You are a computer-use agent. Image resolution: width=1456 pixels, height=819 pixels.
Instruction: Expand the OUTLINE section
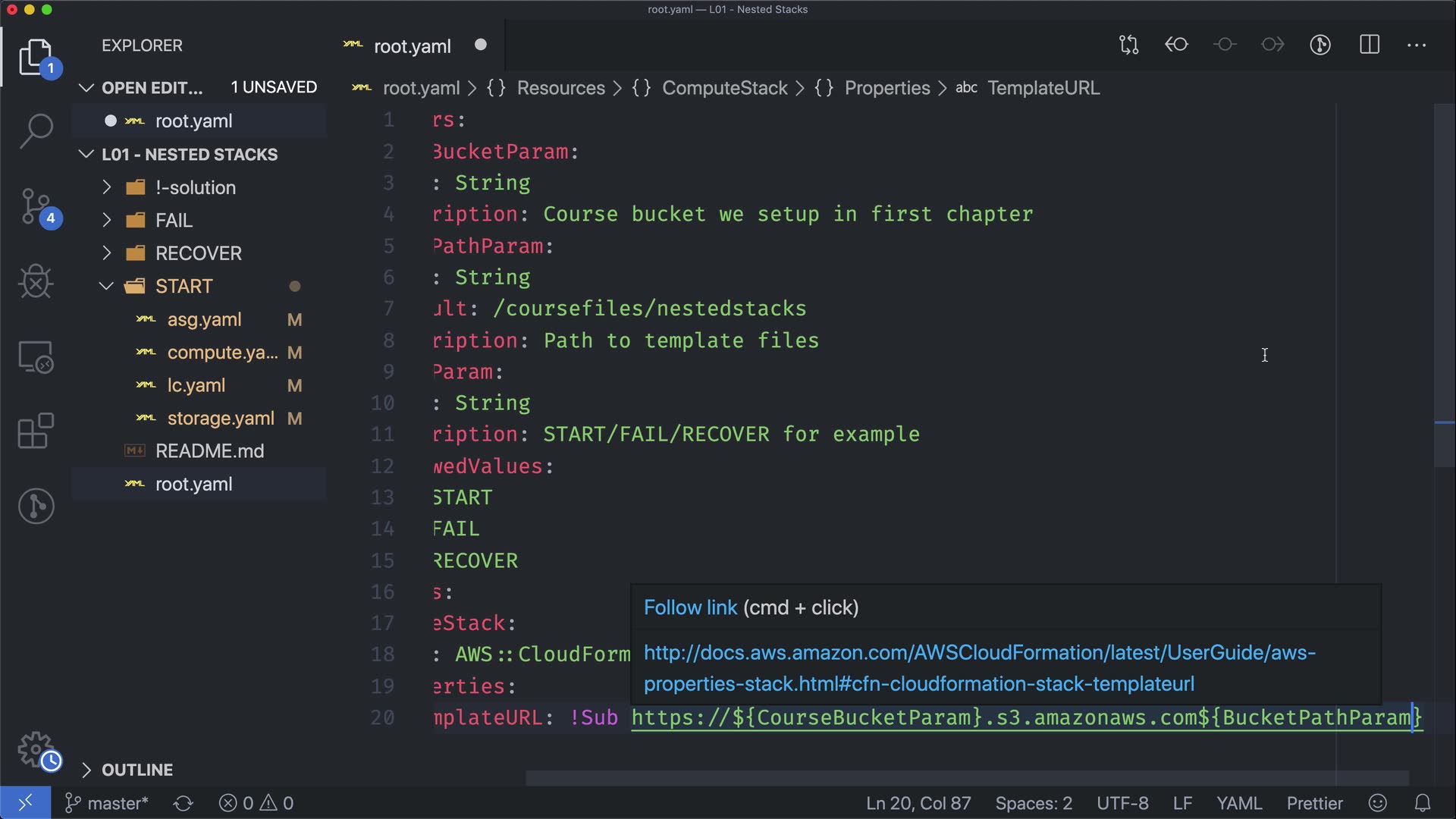click(136, 770)
